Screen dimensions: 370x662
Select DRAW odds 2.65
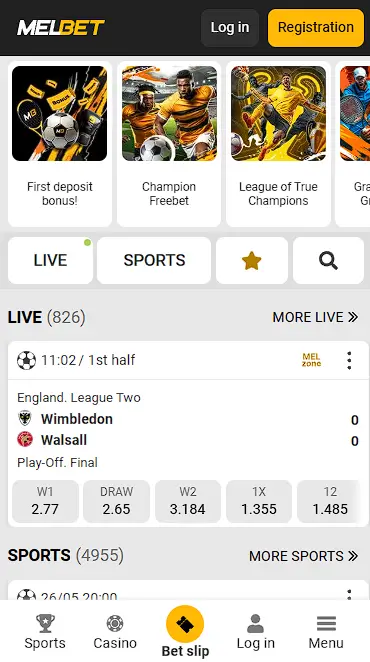[116, 502]
